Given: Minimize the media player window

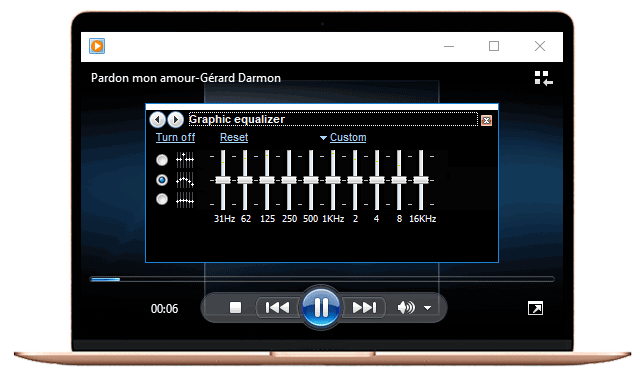Looking at the screenshot, I should (x=449, y=46).
